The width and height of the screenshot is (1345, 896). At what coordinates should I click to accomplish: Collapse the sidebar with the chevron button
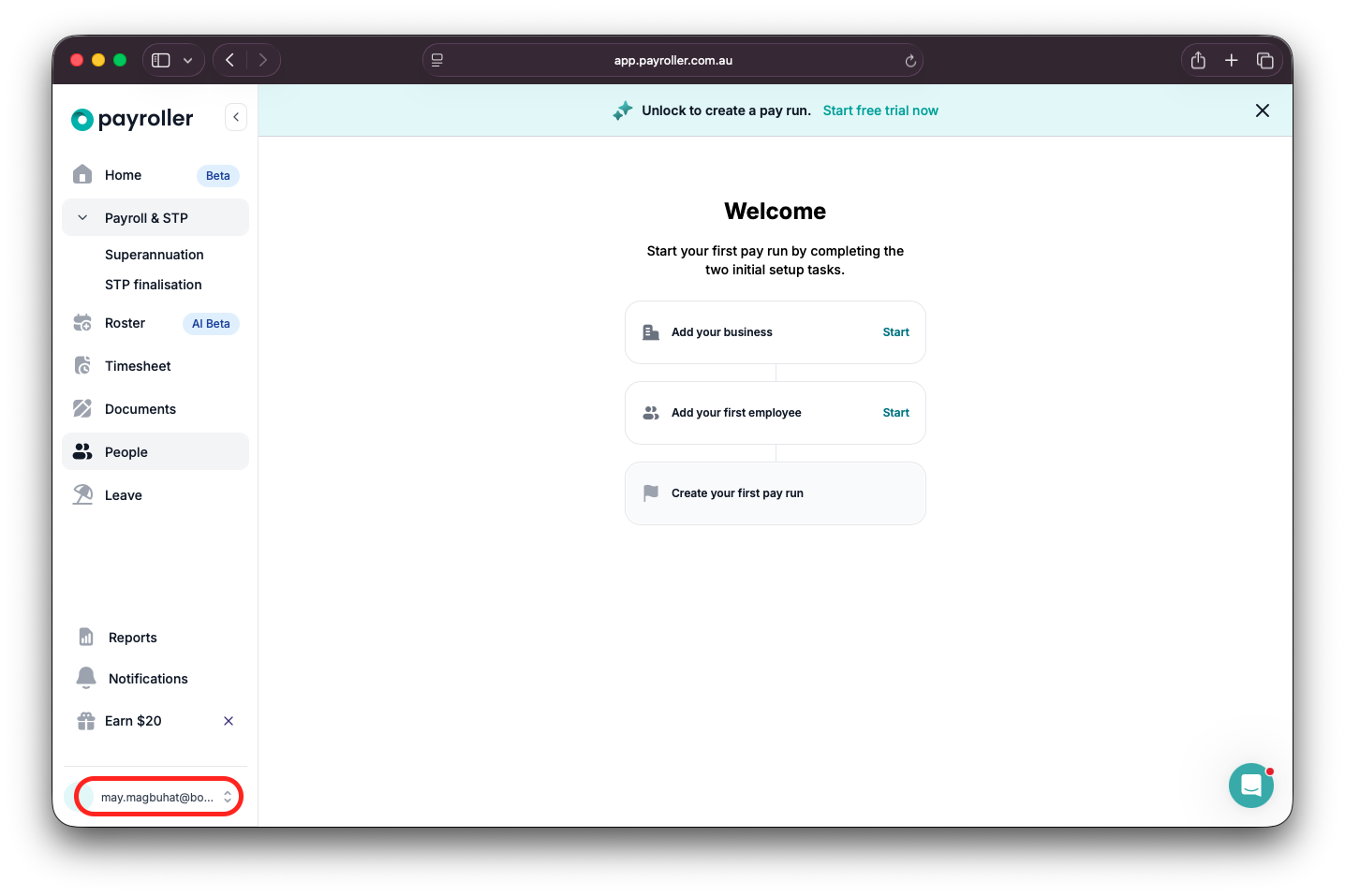click(x=236, y=117)
